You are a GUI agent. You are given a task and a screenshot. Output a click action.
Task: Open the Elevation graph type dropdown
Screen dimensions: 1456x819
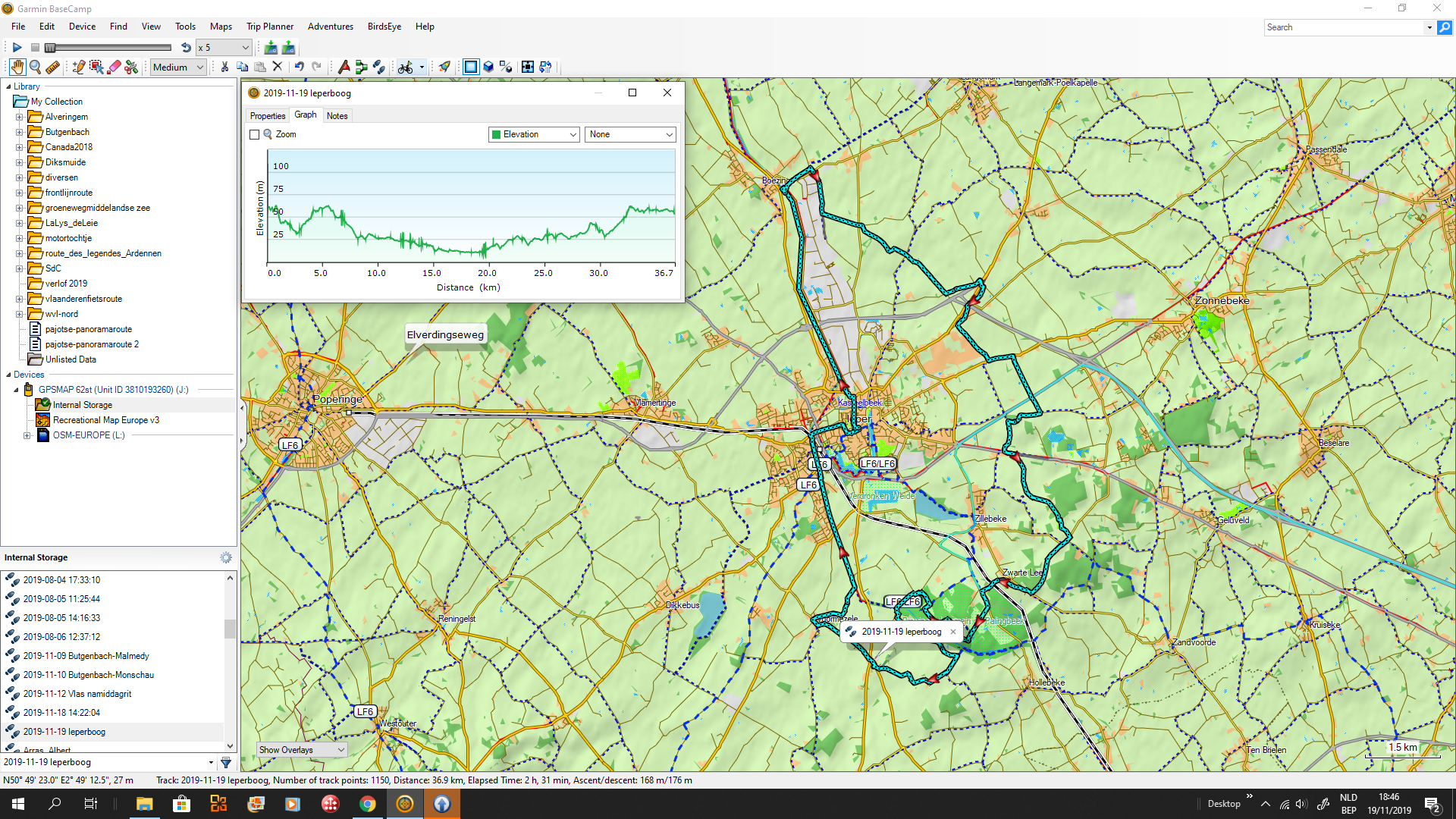pyautogui.click(x=534, y=134)
